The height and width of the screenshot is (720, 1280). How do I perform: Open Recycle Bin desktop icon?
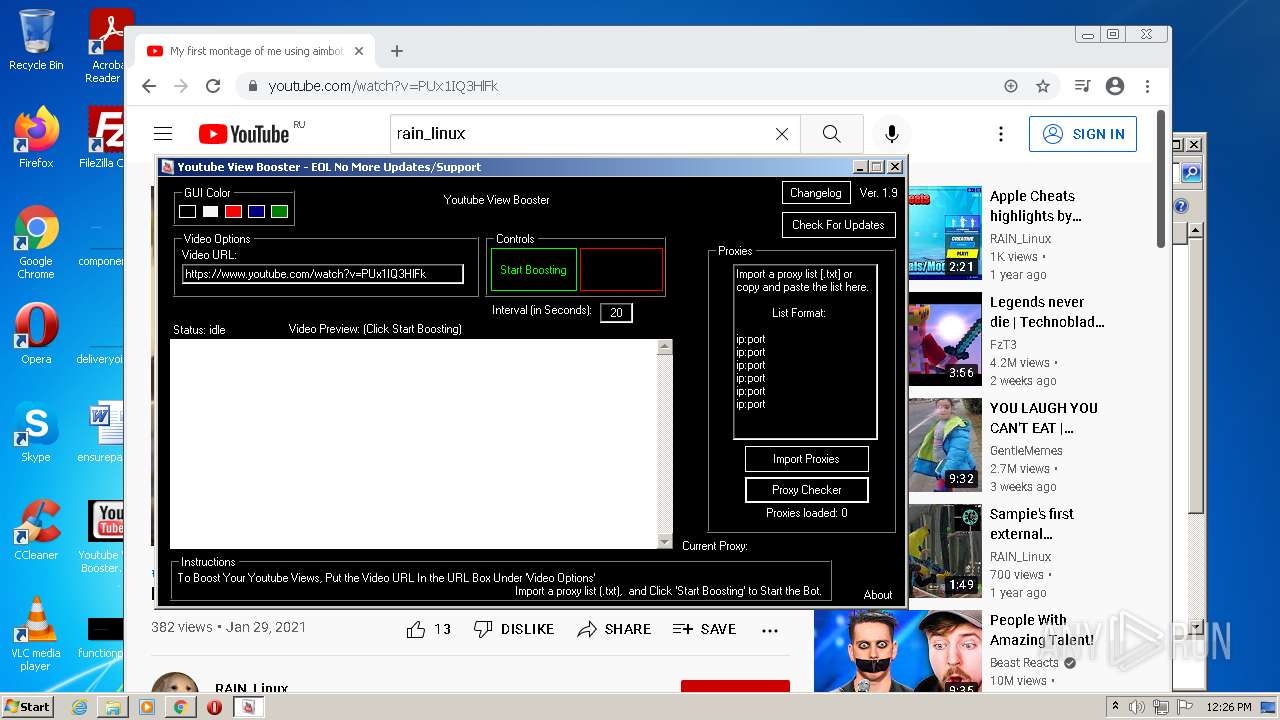tap(36, 41)
